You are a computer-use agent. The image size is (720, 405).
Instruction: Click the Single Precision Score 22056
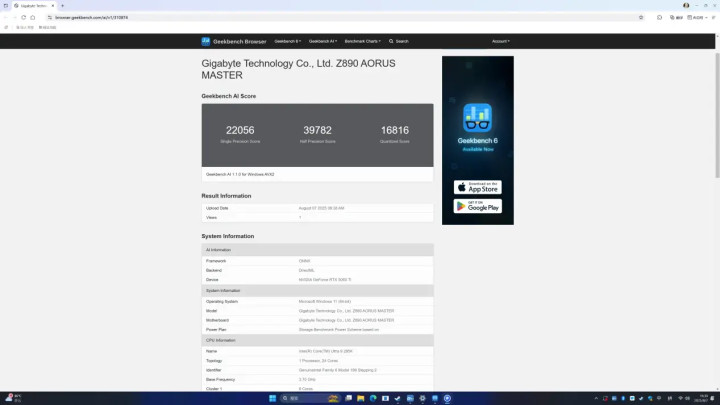(x=240, y=130)
